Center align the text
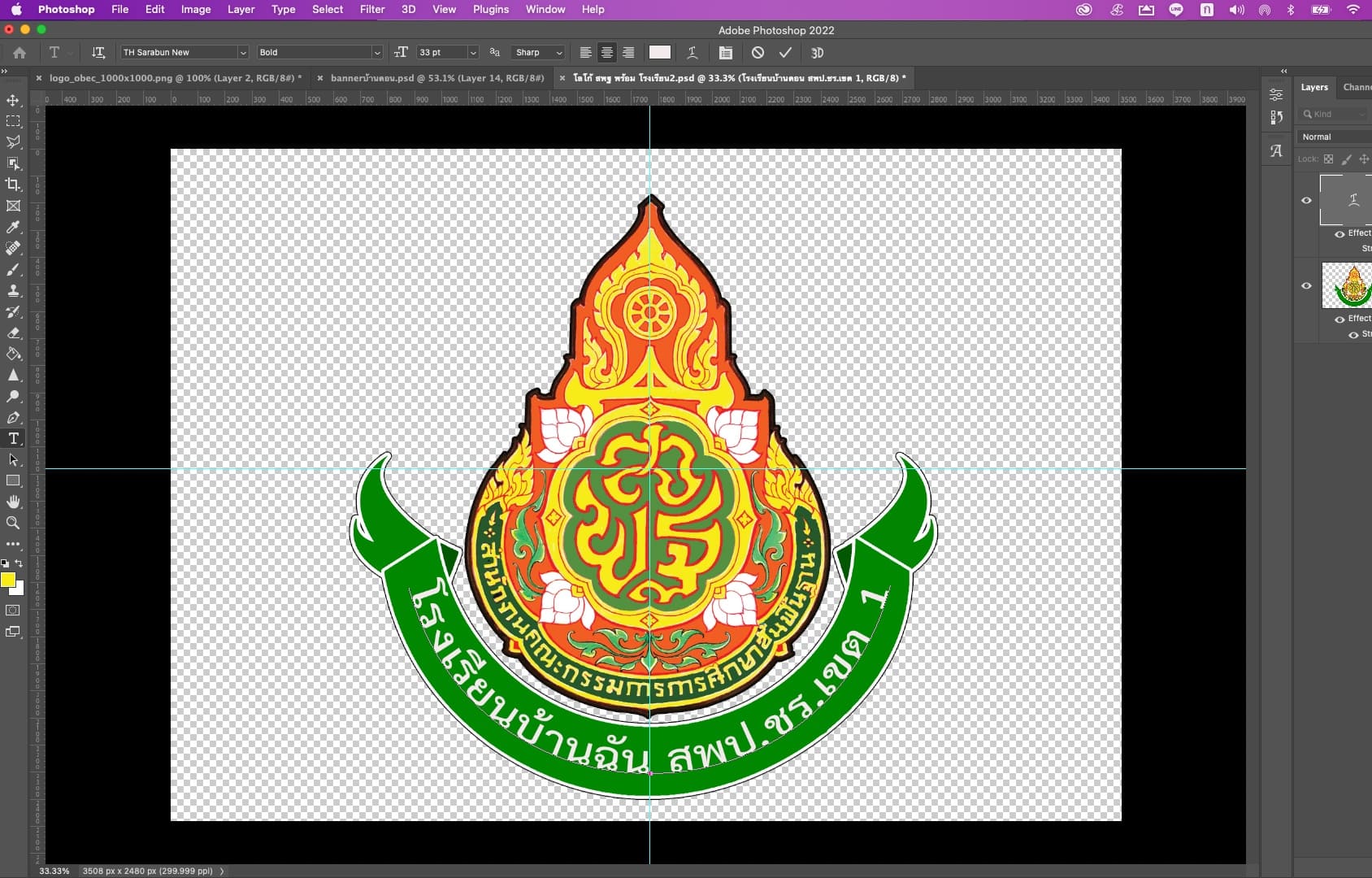Image resolution: width=1372 pixels, height=878 pixels. (607, 52)
